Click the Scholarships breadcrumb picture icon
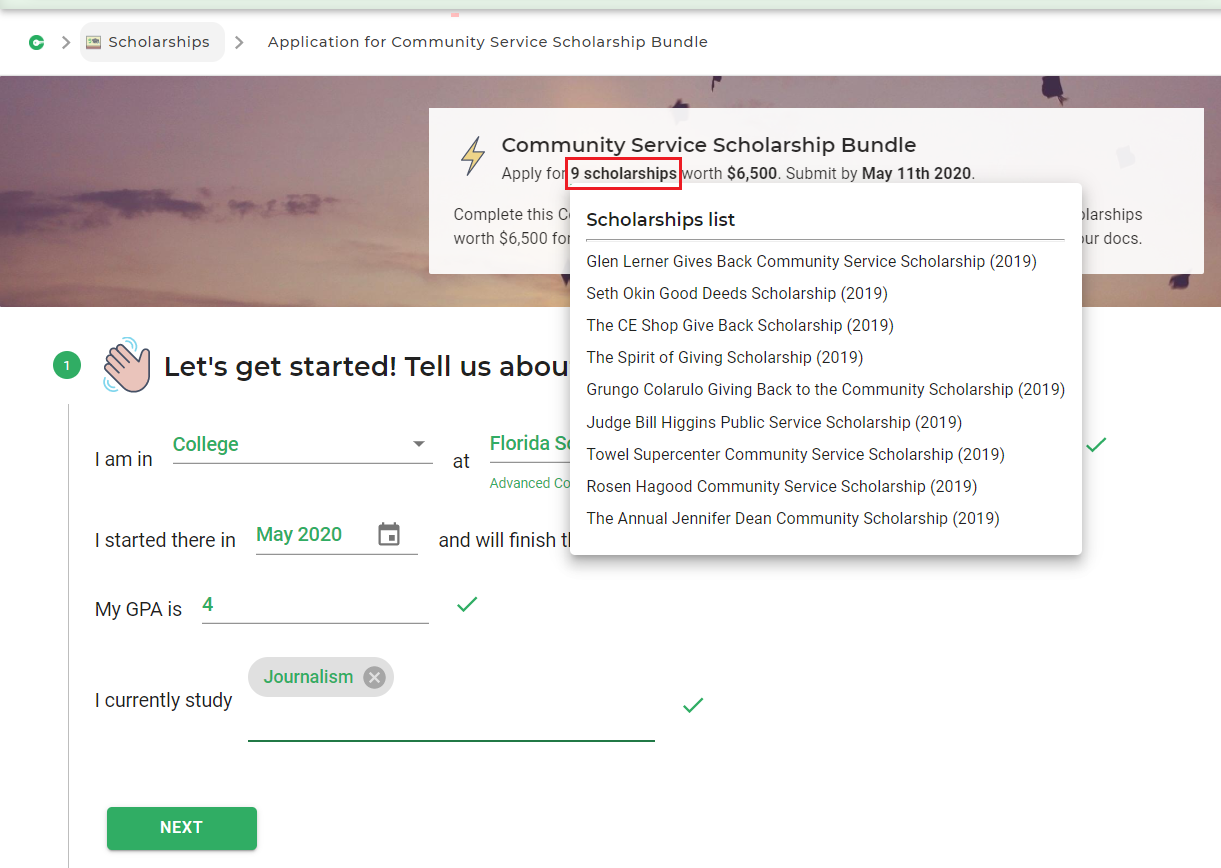The image size is (1221, 868). click(94, 42)
